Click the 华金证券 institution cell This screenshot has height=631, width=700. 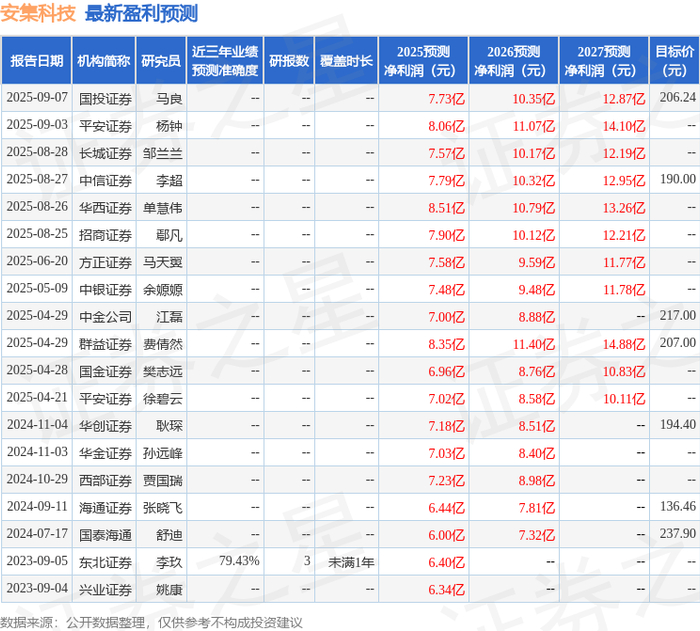(x=105, y=453)
